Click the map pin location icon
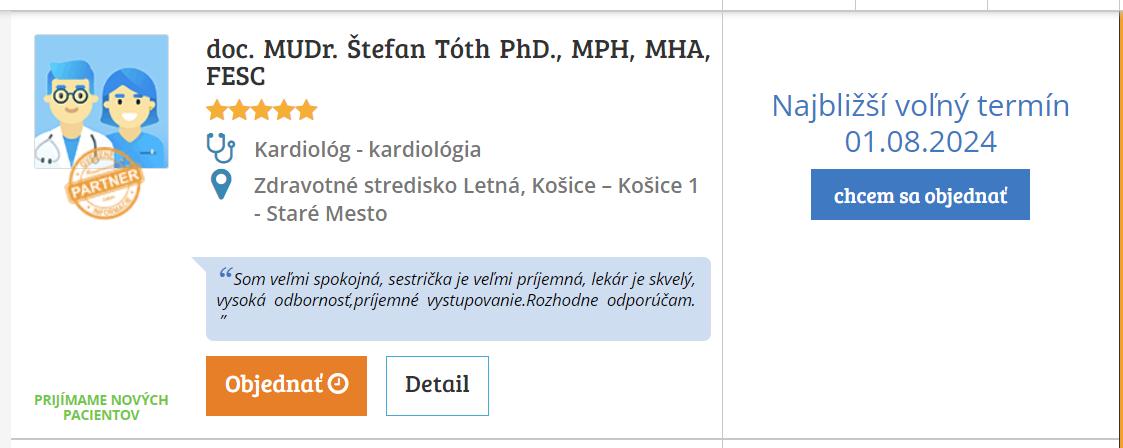 coord(221,185)
